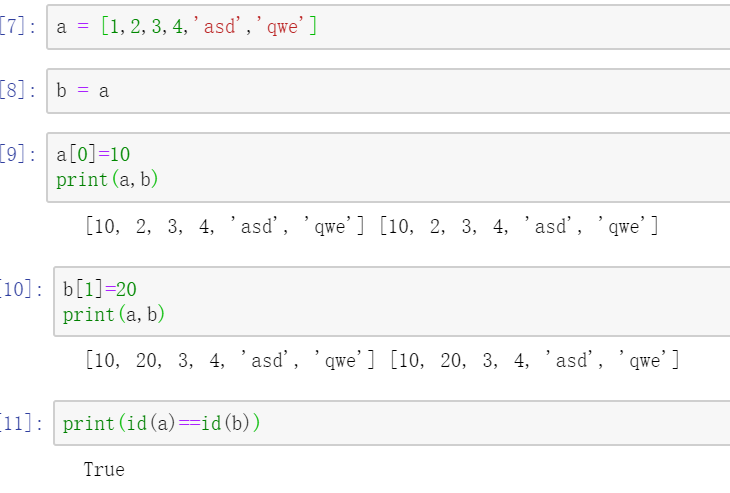Click print(a,b) line in cell 10
The width and height of the screenshot is (730, 493).
pyautogui.click(x=114, y=315)
